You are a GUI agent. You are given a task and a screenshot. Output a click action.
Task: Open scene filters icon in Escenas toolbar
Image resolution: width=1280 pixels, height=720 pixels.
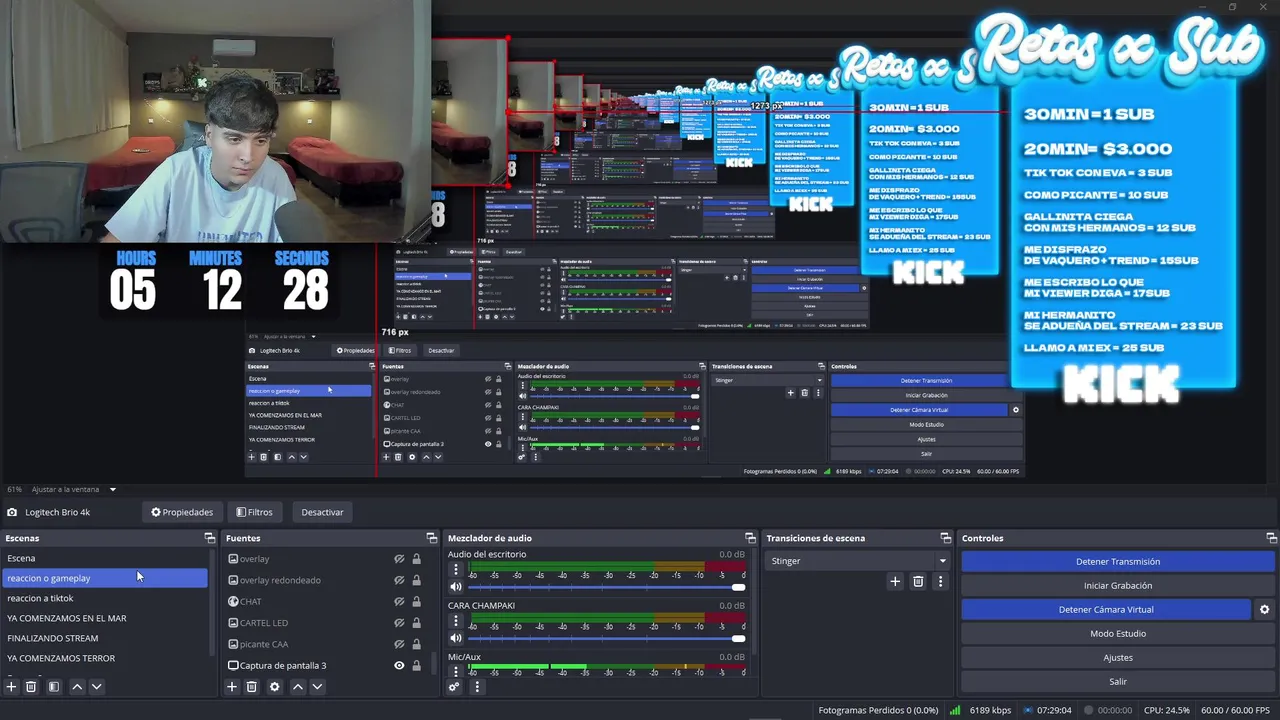[54, 687]
